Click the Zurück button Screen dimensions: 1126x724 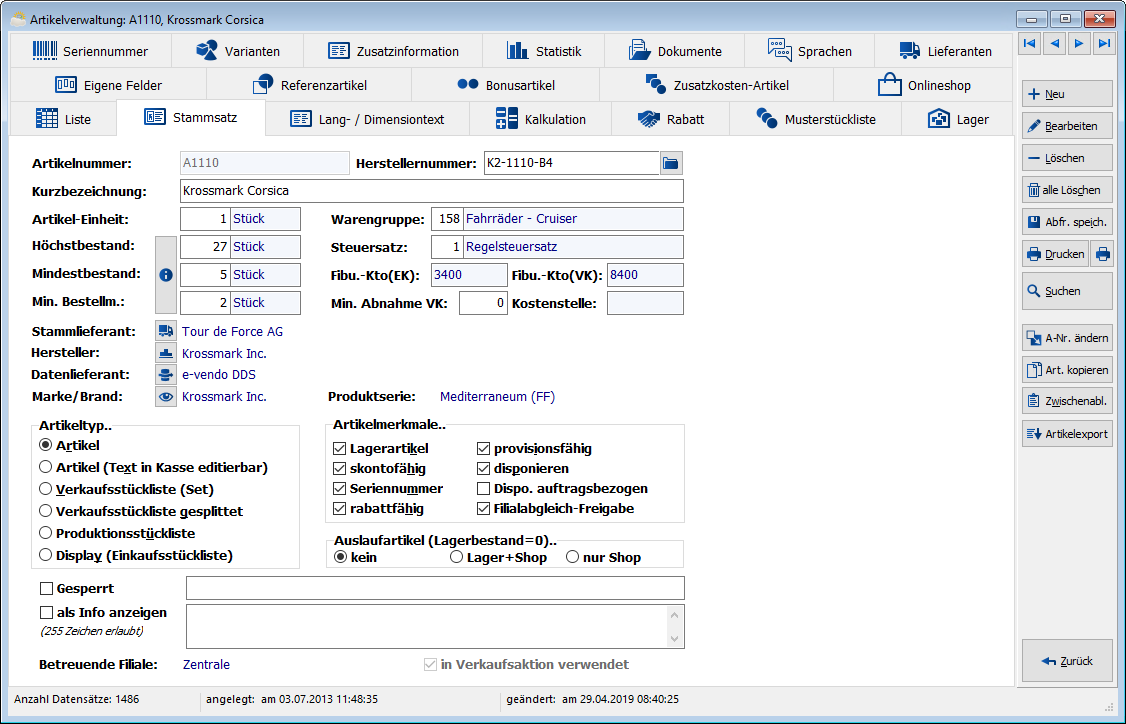1067,661
